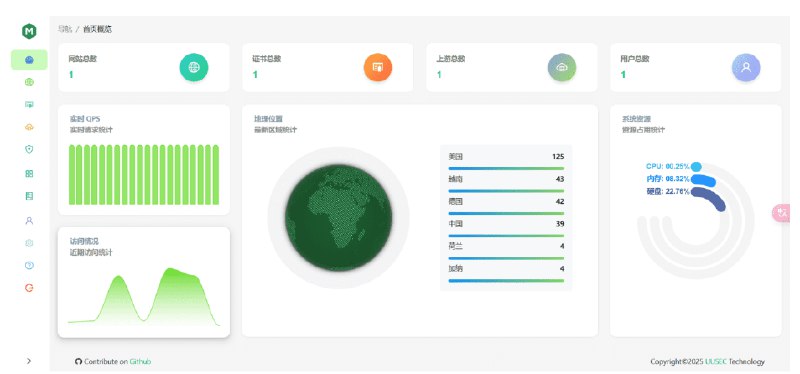Click the progress bar under 加纳
800x374 pixels.
coord(506,281)
